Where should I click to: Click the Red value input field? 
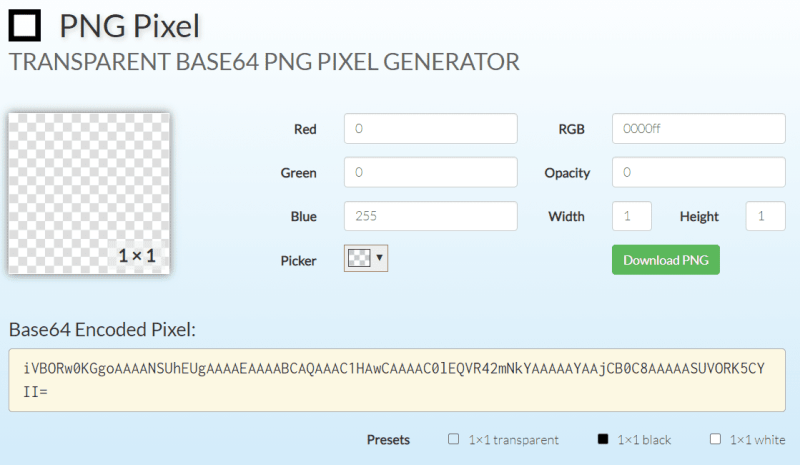tap(430, 129)
